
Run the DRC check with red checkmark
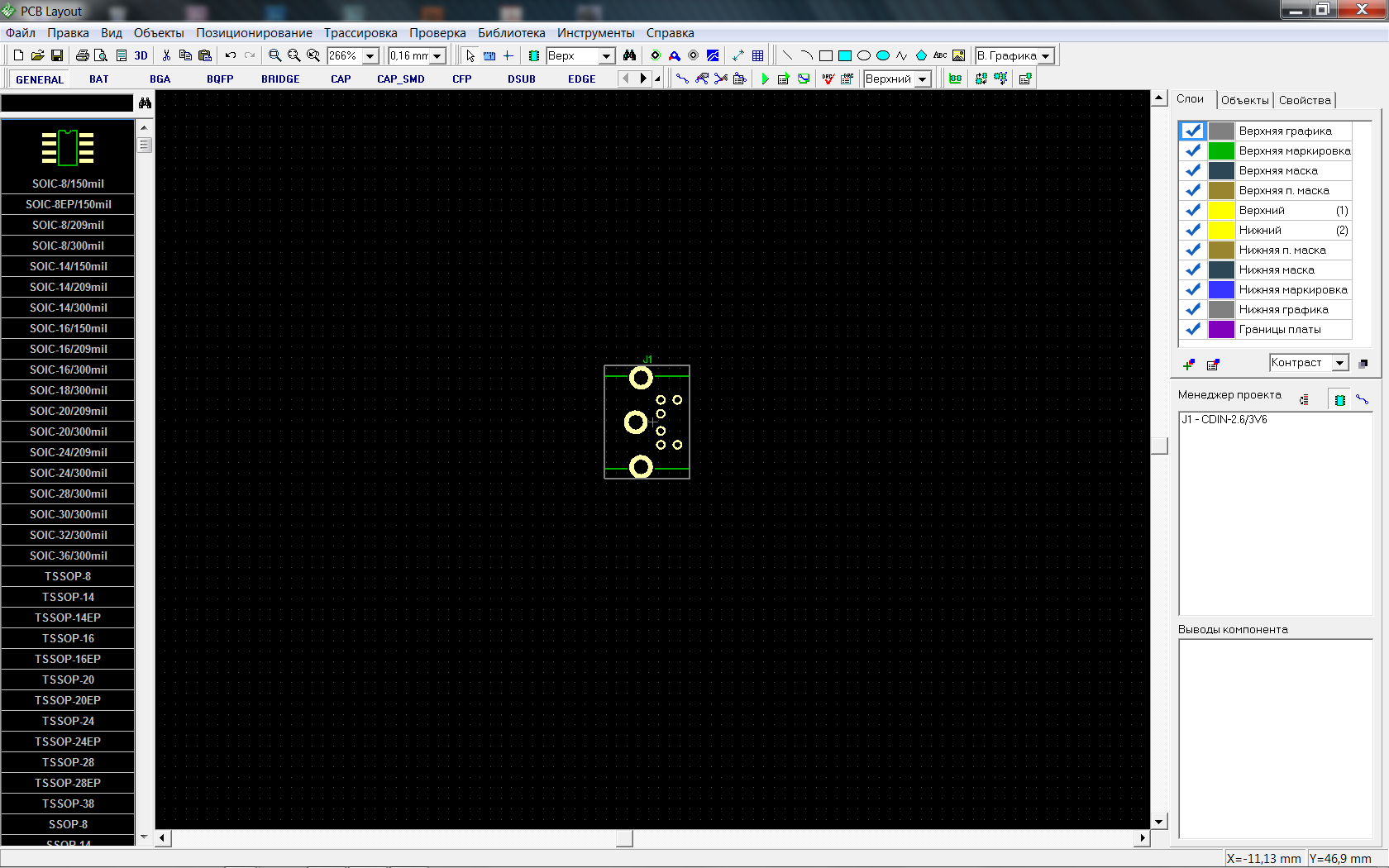pyautogui.click(x=828, y=79)
